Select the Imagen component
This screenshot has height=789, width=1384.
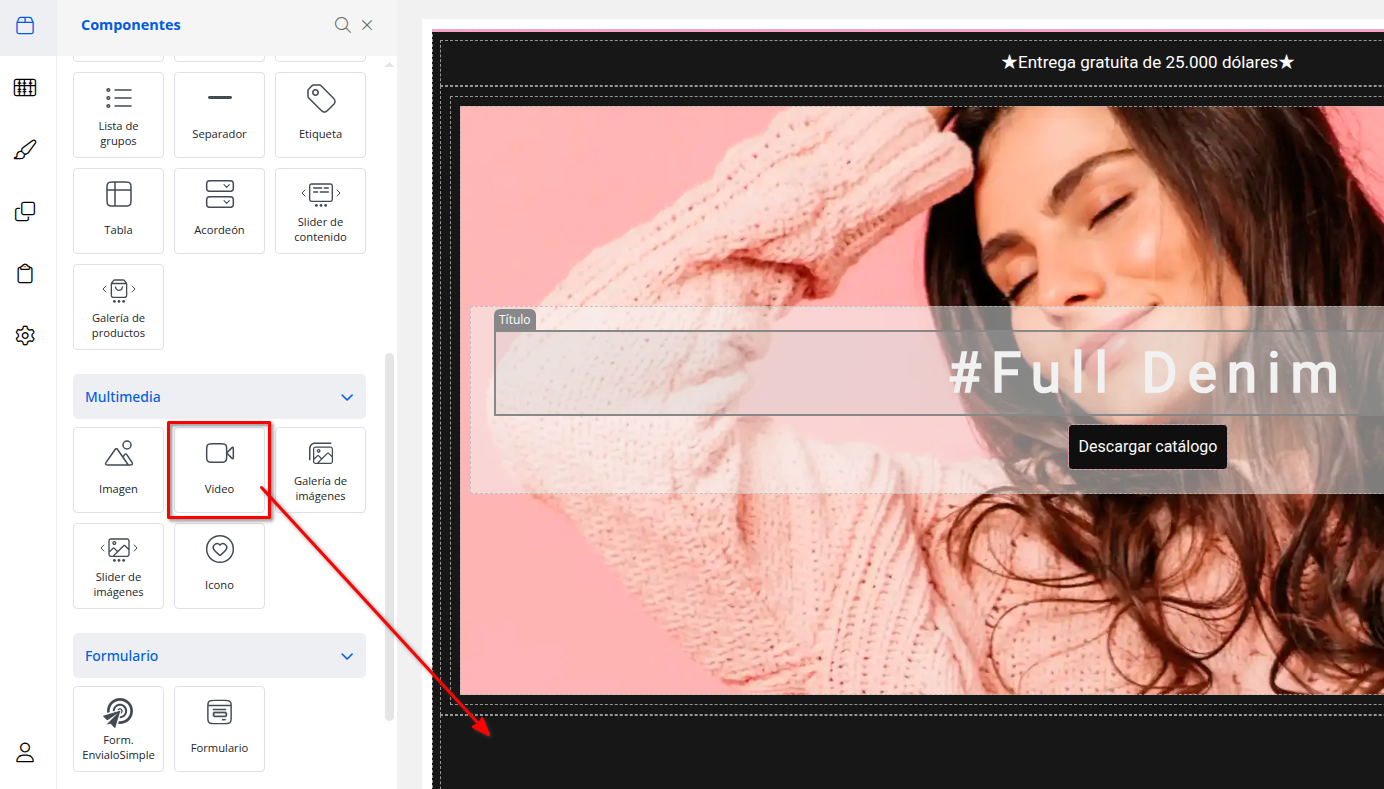[x=118, y=470]
